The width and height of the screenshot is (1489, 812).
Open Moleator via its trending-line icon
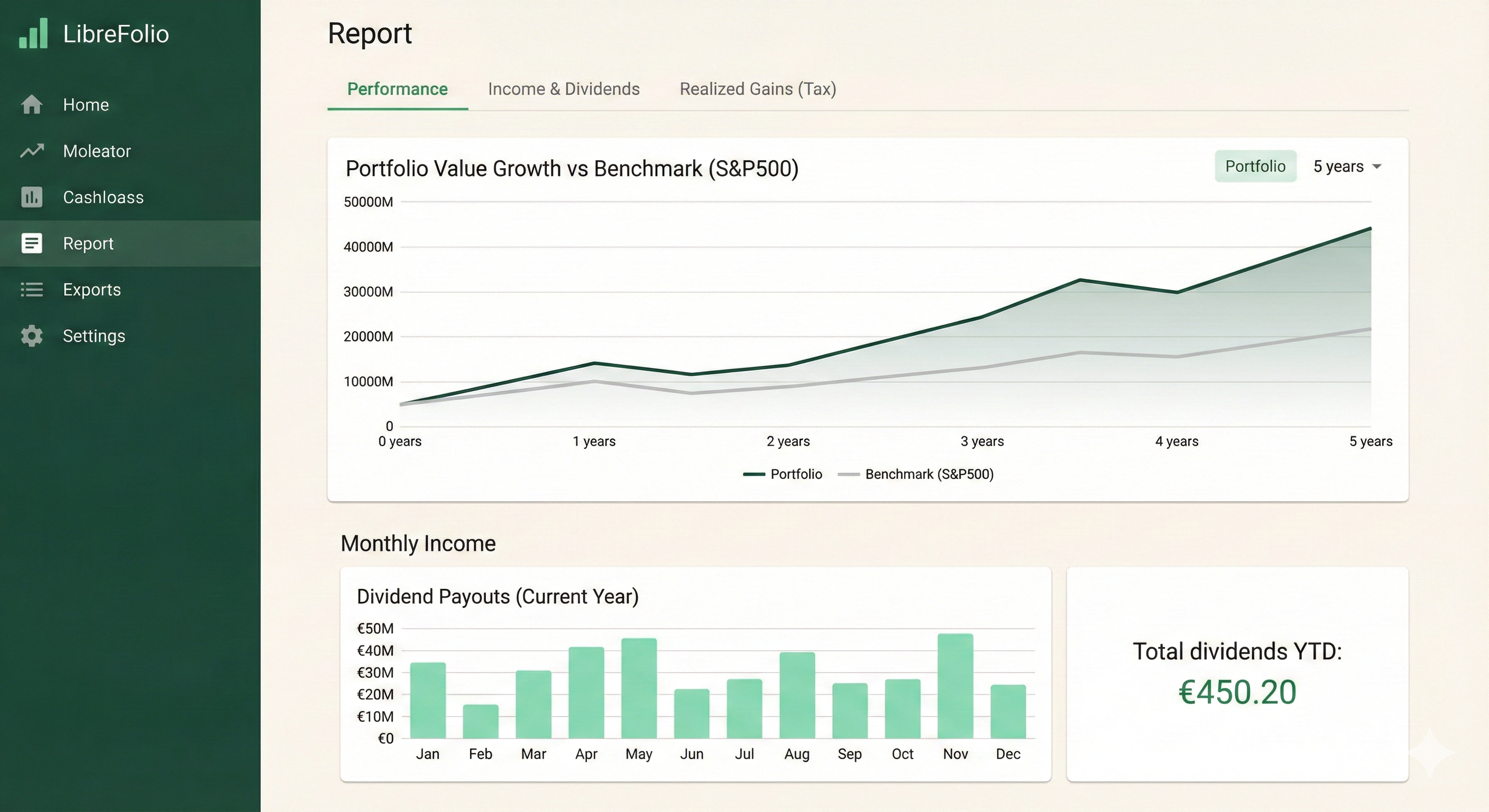click(x=31, y=151)
